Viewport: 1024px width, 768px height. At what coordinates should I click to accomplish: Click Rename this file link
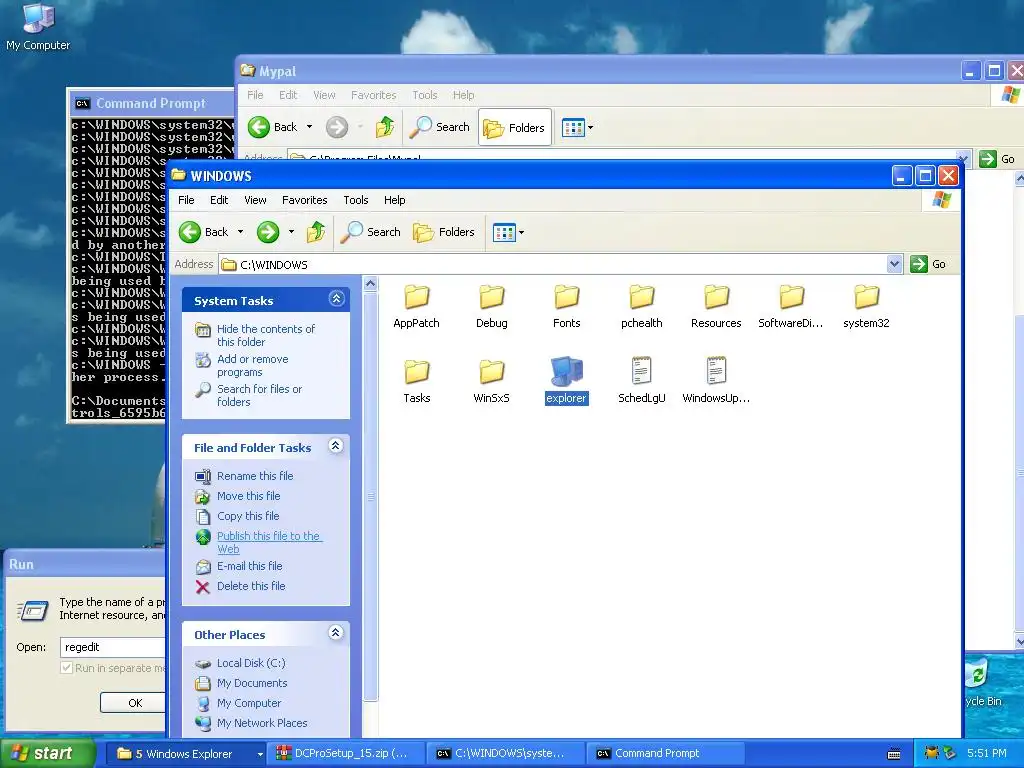pos(255,476)
